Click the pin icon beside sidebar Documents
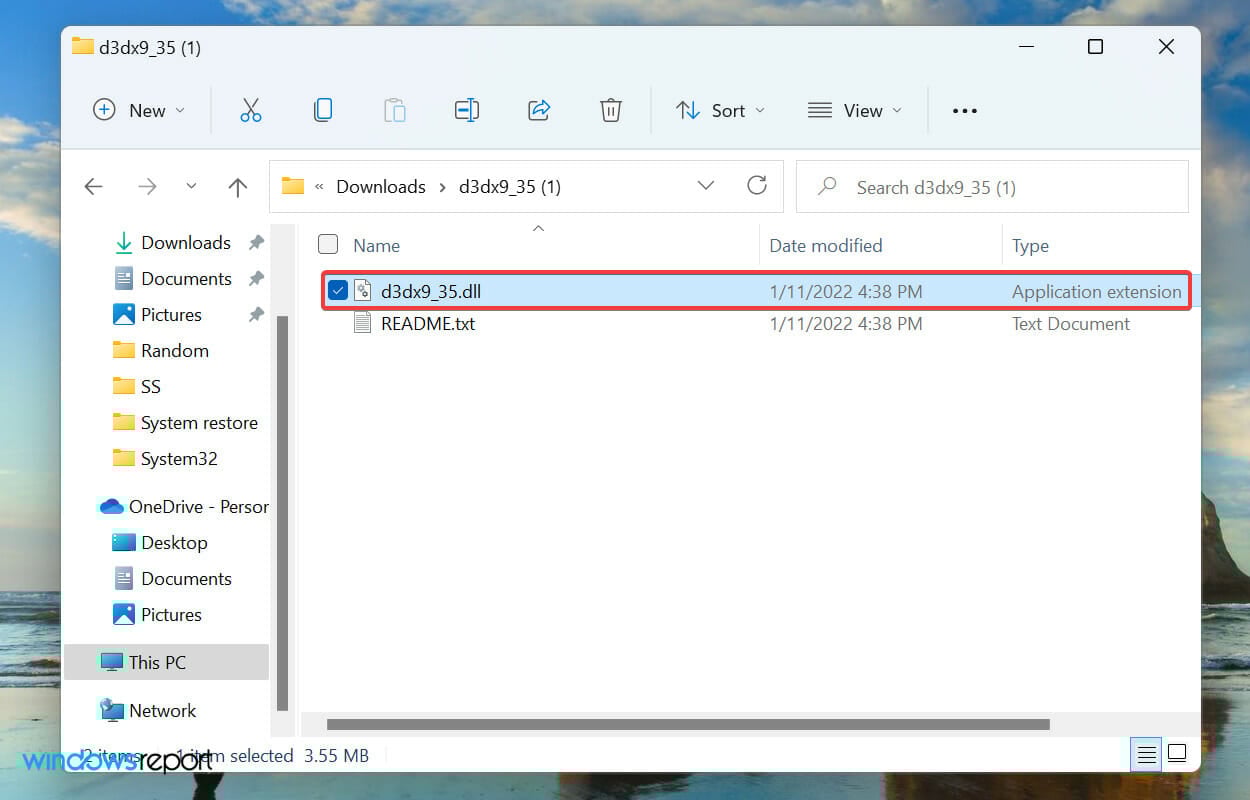1250x800 pixels. coord(256,279)
